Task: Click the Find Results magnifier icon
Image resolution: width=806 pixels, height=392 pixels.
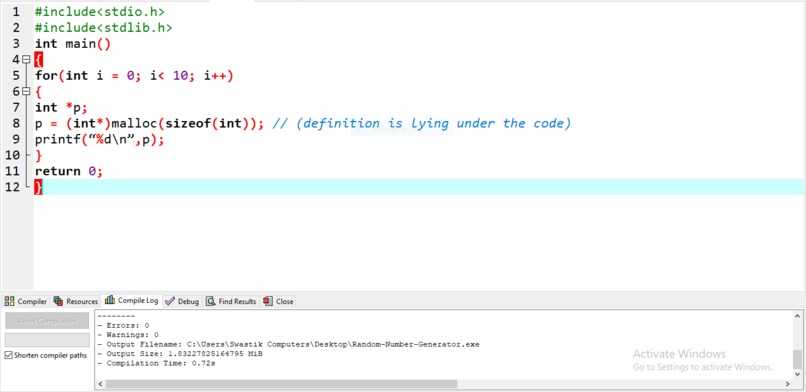Action: point(211,302)
